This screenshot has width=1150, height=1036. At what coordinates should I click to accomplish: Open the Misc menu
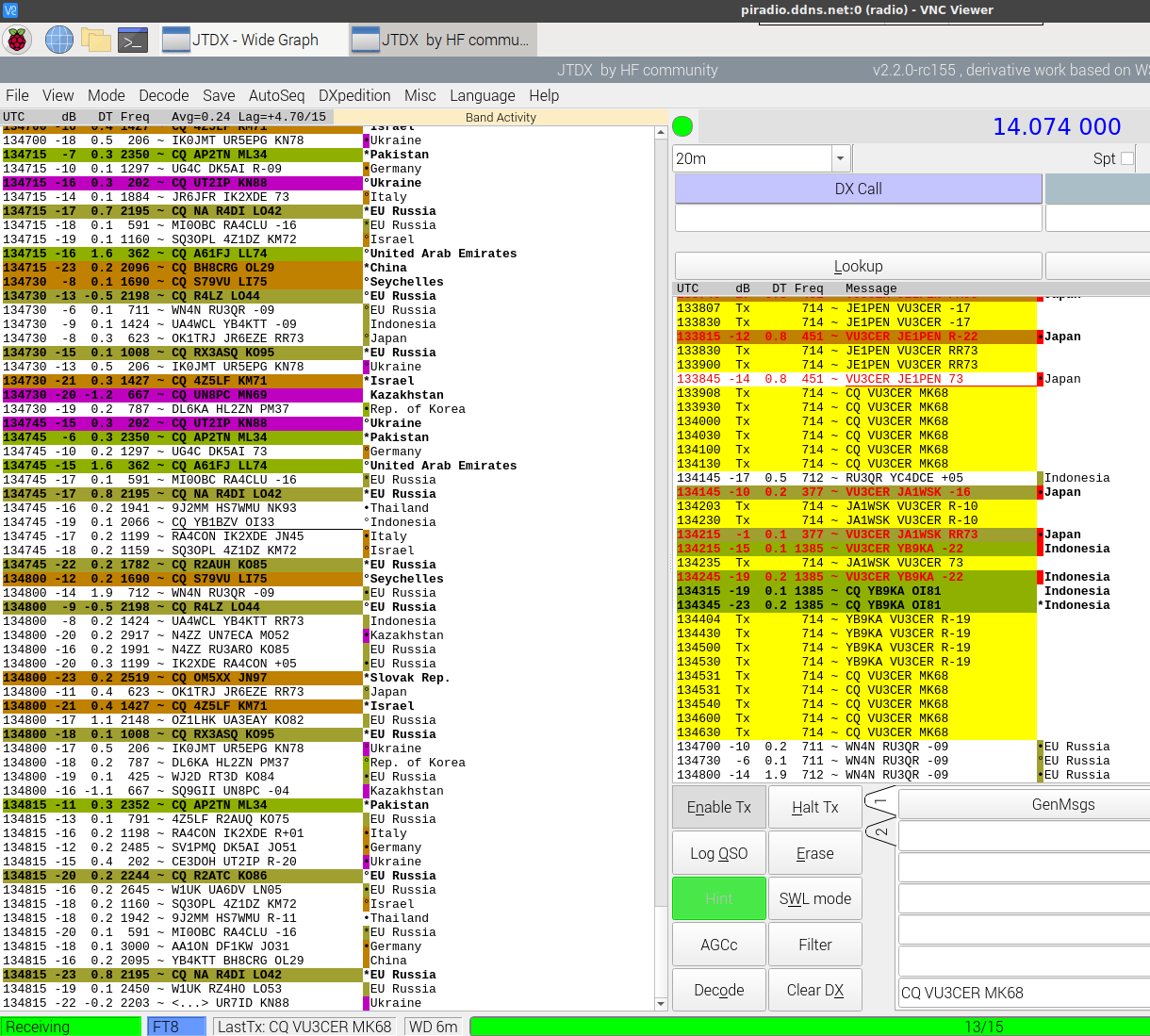pos(420,95)
